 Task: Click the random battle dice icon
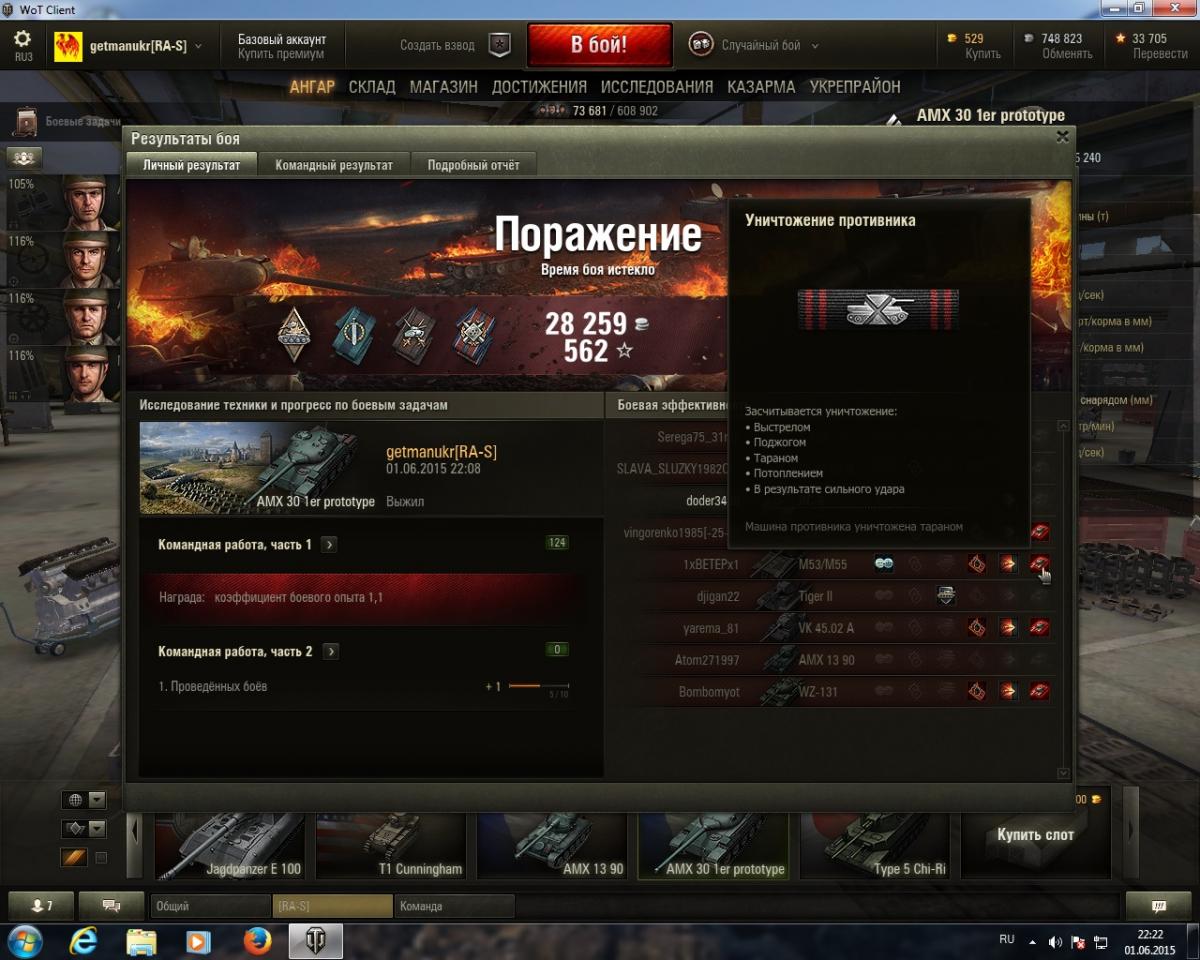(701, 45)
